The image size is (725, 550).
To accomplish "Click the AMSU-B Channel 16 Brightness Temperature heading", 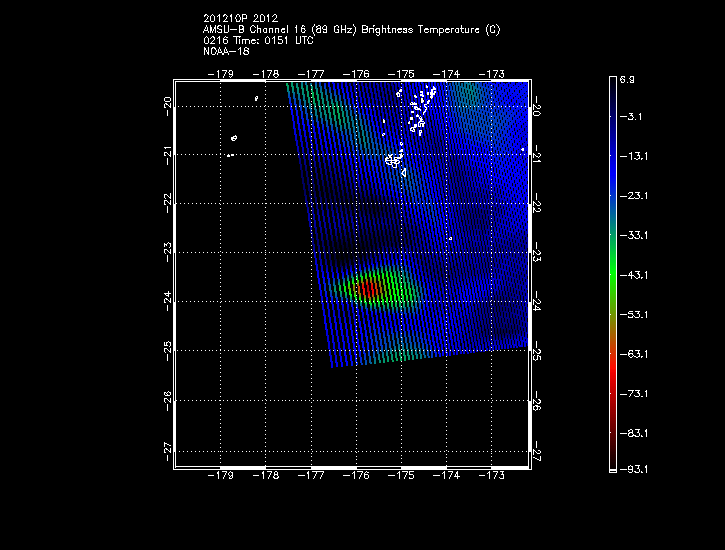I will 351,30.
